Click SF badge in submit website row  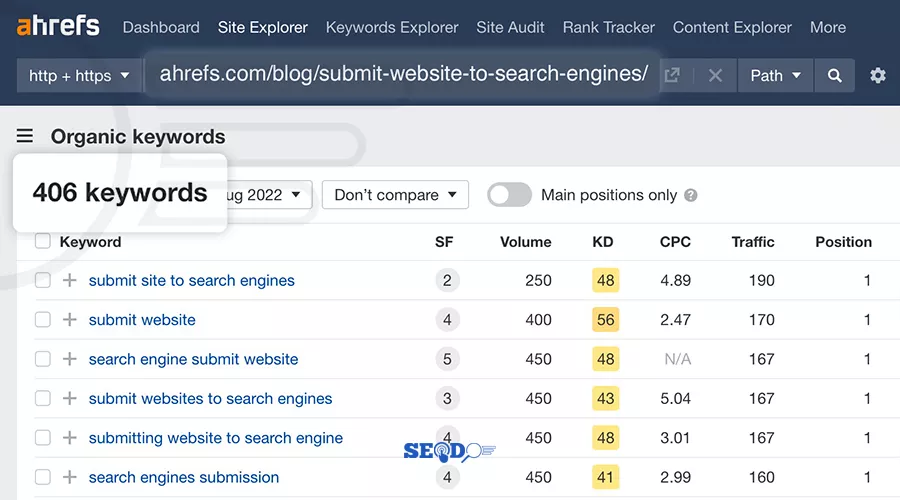447,319
